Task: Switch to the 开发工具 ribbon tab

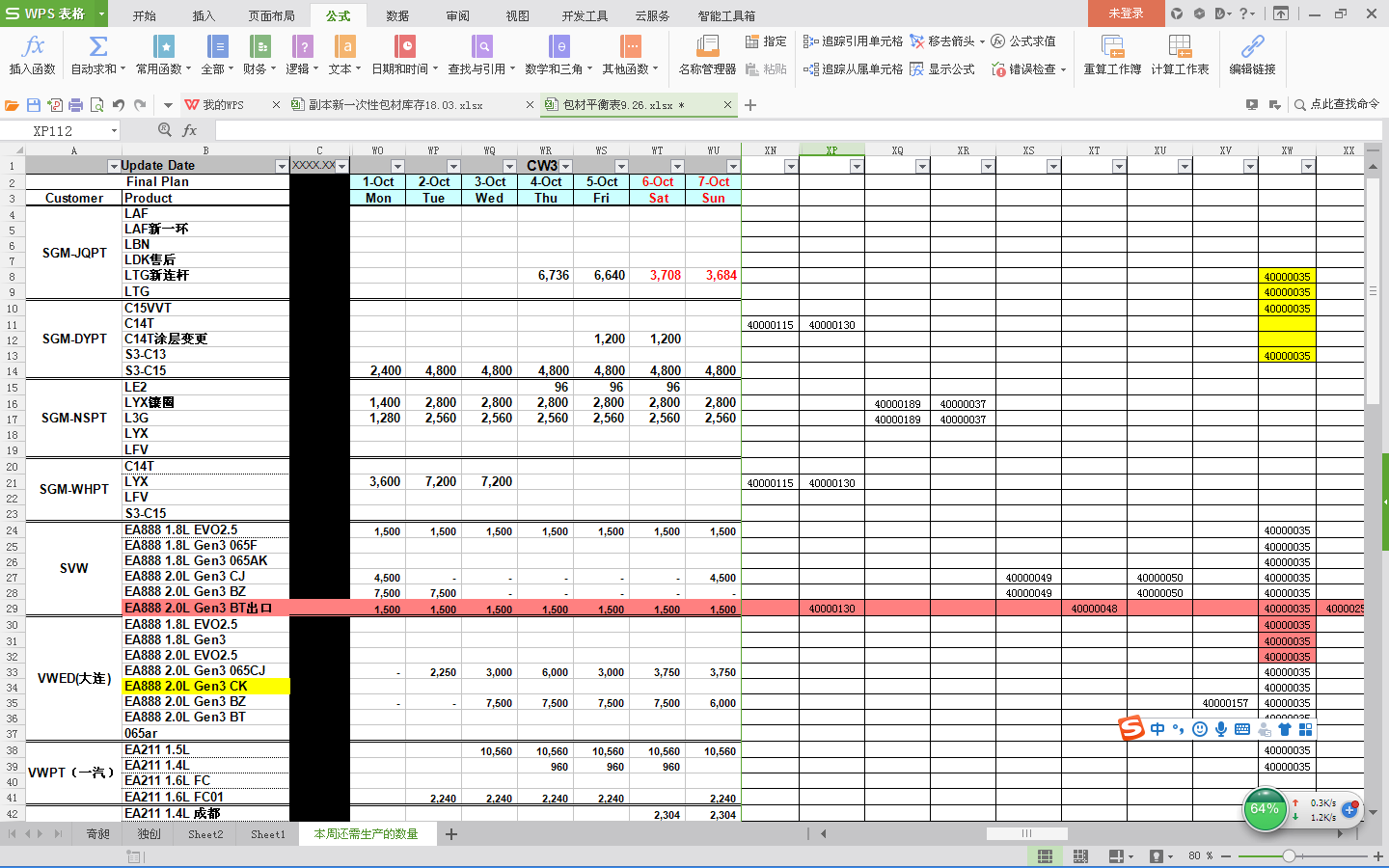Action: [x=585, y=15]
